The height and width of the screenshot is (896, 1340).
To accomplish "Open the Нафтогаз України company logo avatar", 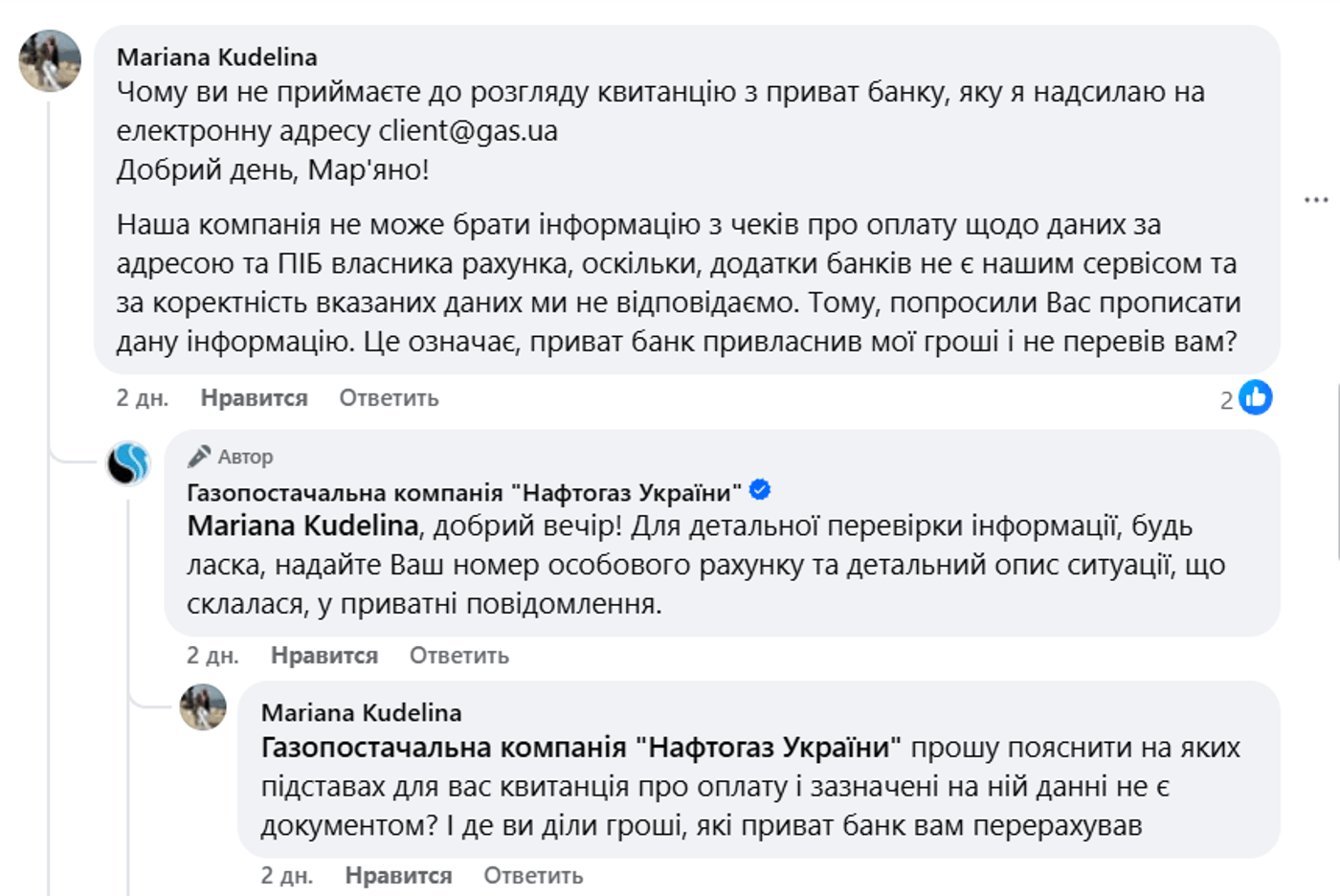I will pos(128,463).
